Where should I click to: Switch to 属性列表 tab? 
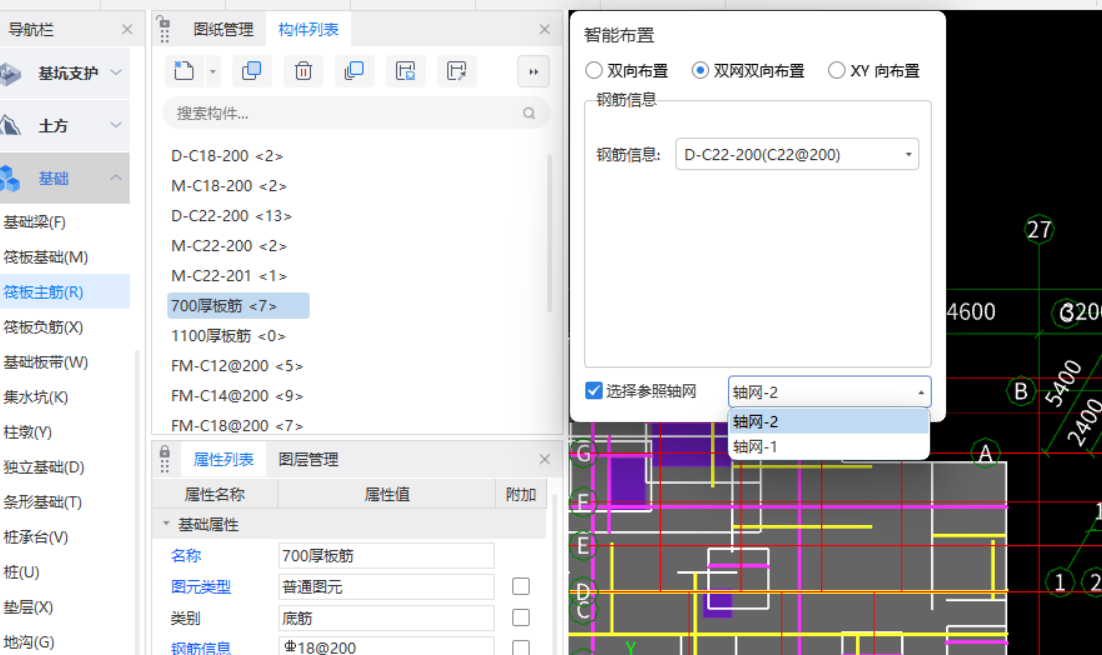(223, 459)
